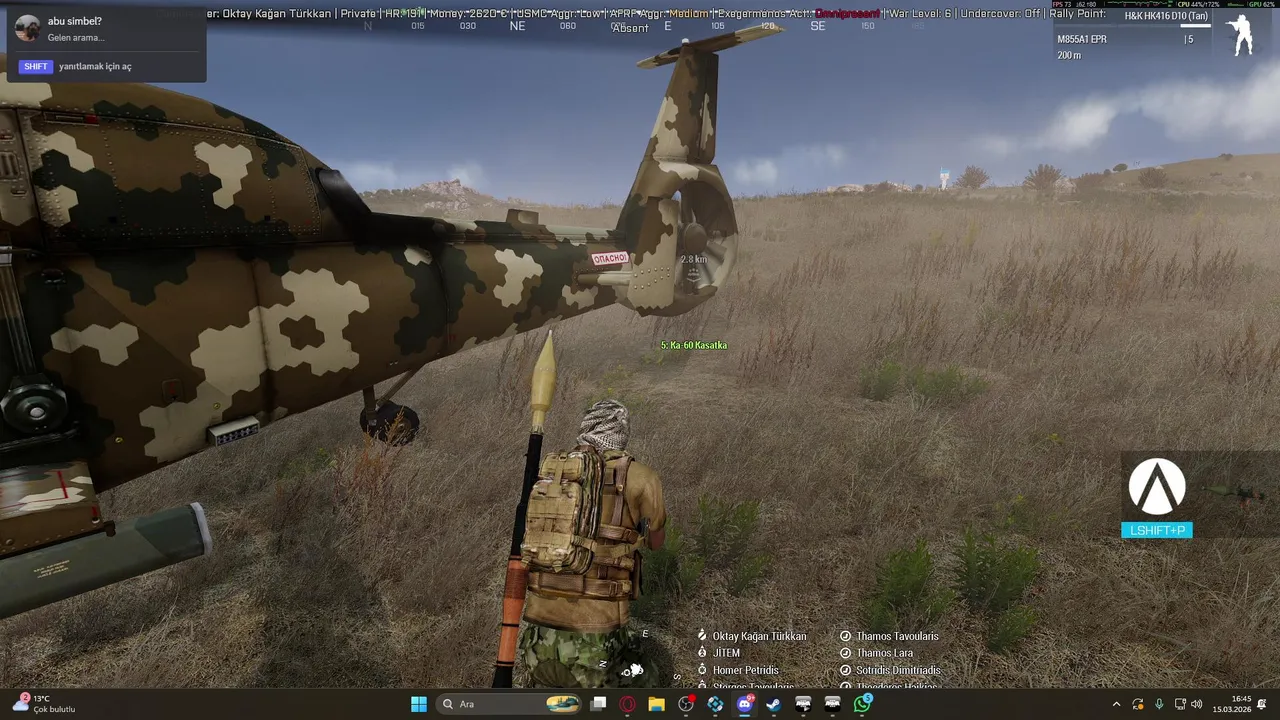Switch to the first Arma 3 taskbar window

pos(803,704)
